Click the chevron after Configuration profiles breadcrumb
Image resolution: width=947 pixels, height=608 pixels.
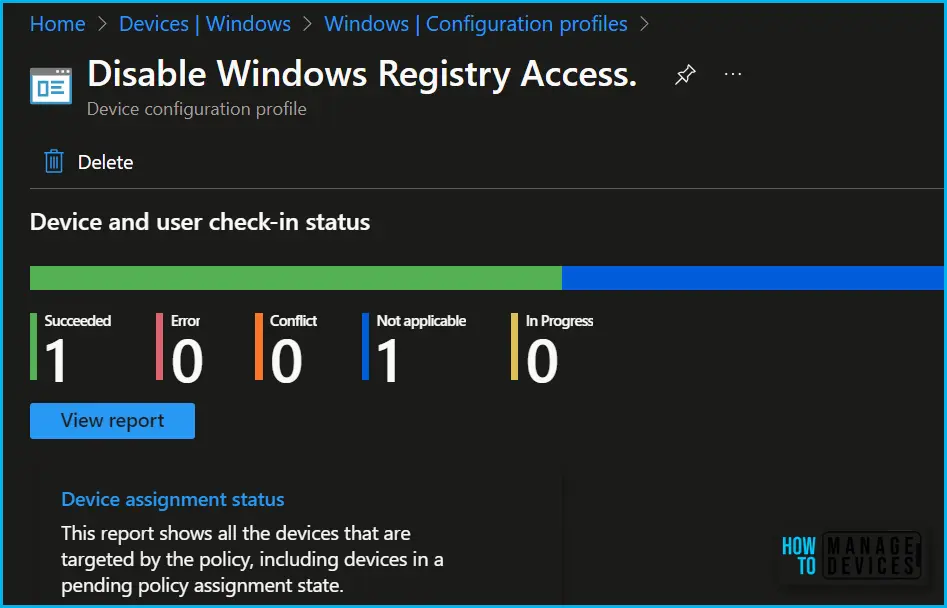pos(644,24)
